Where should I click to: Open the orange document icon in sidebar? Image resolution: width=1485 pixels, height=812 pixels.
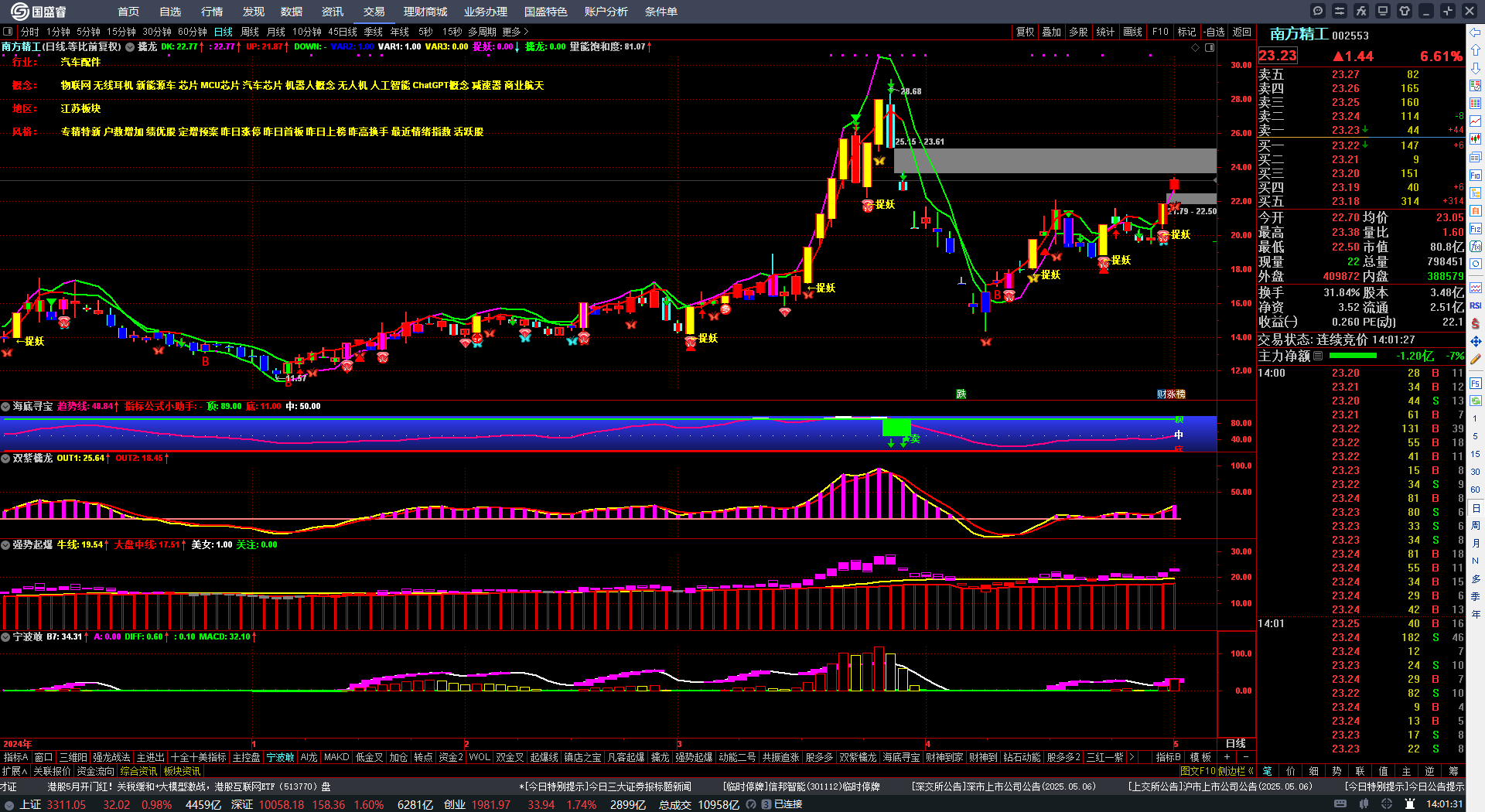1476,211
